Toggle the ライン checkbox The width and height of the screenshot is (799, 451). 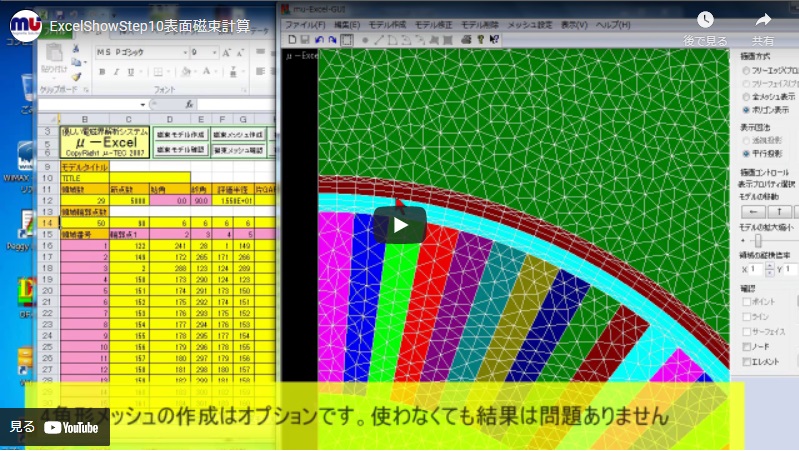pyautogui.click(x=747, y=316)
